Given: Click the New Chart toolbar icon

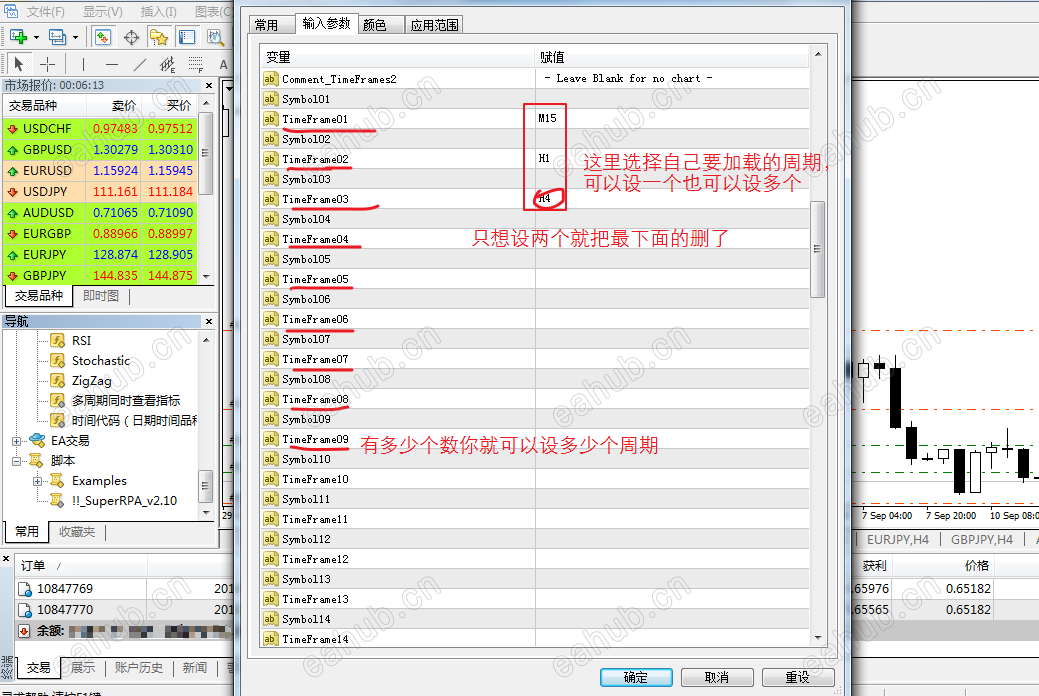Looking at the screenshot, I should tap(18, 37).
